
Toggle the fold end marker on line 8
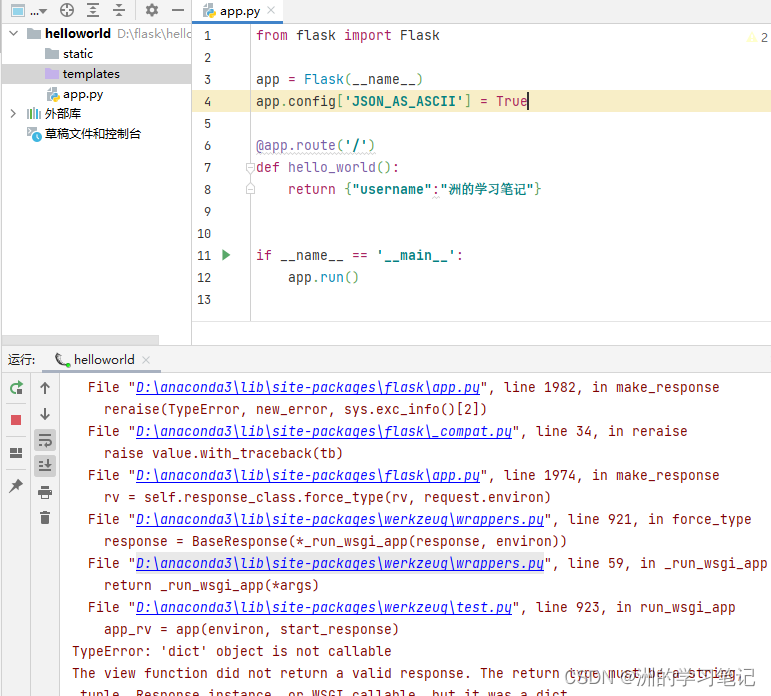[x=250, y=189]
